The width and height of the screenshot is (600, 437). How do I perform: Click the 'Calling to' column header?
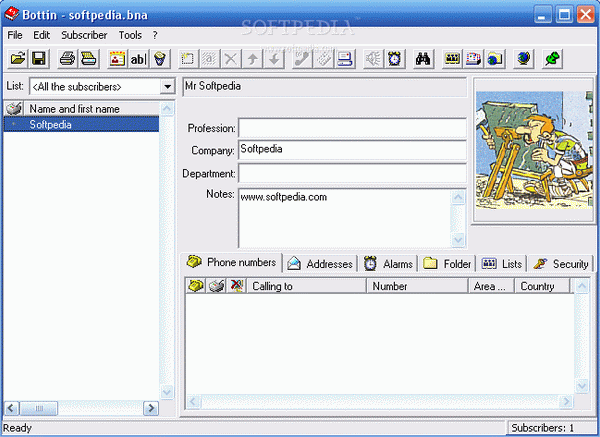click(307, 286)
